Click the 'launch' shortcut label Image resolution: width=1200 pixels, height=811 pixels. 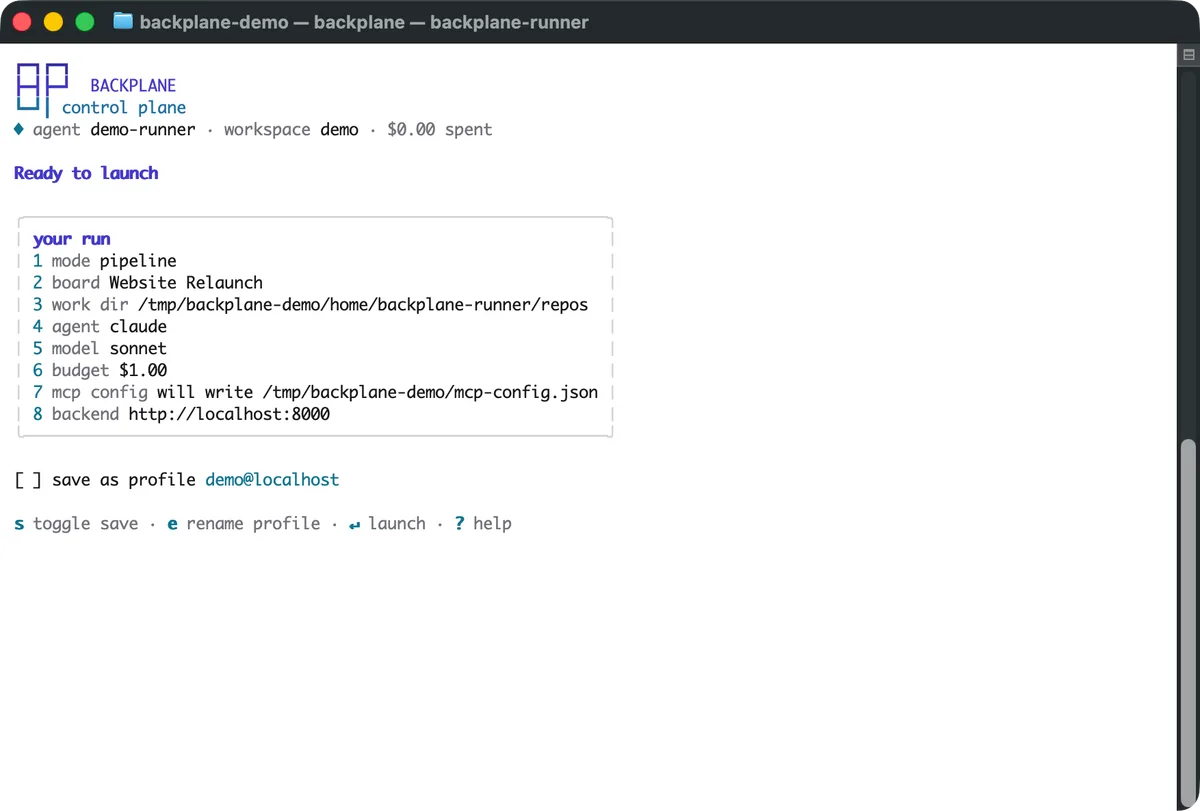point(397,524)
